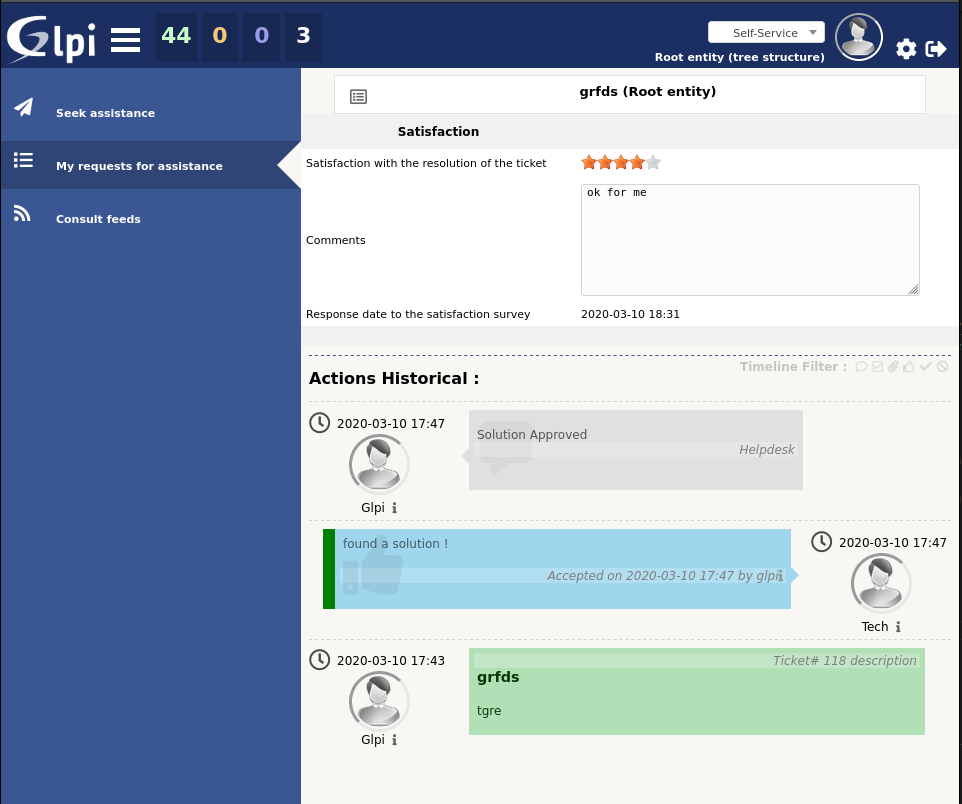Open the Self-Service profile dropdown
This screenshot has width=962, height=804.
click(x=765, y=32)
